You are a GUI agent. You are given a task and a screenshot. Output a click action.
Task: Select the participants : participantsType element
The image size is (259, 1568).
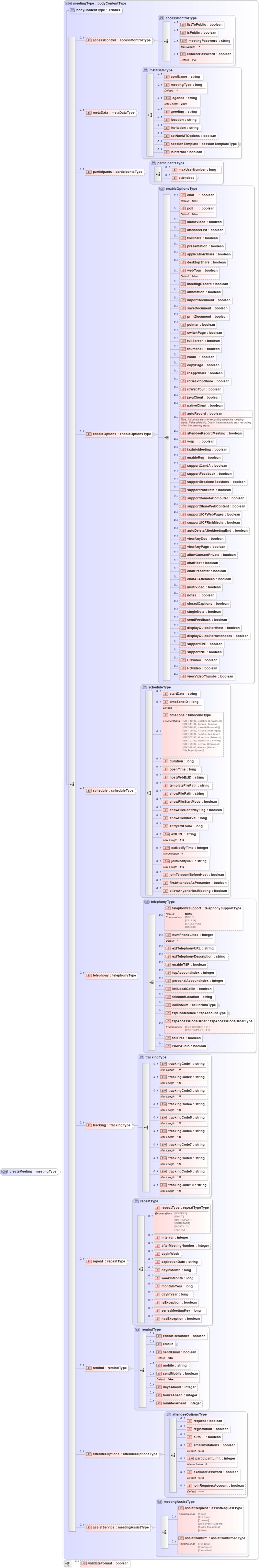[114, 172]
